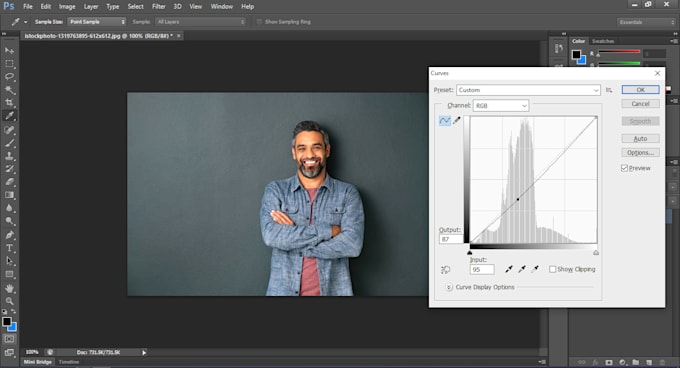Open the Filter menu
The width and height of the screenshot is (680, 368).
click(x=159, y=7)
